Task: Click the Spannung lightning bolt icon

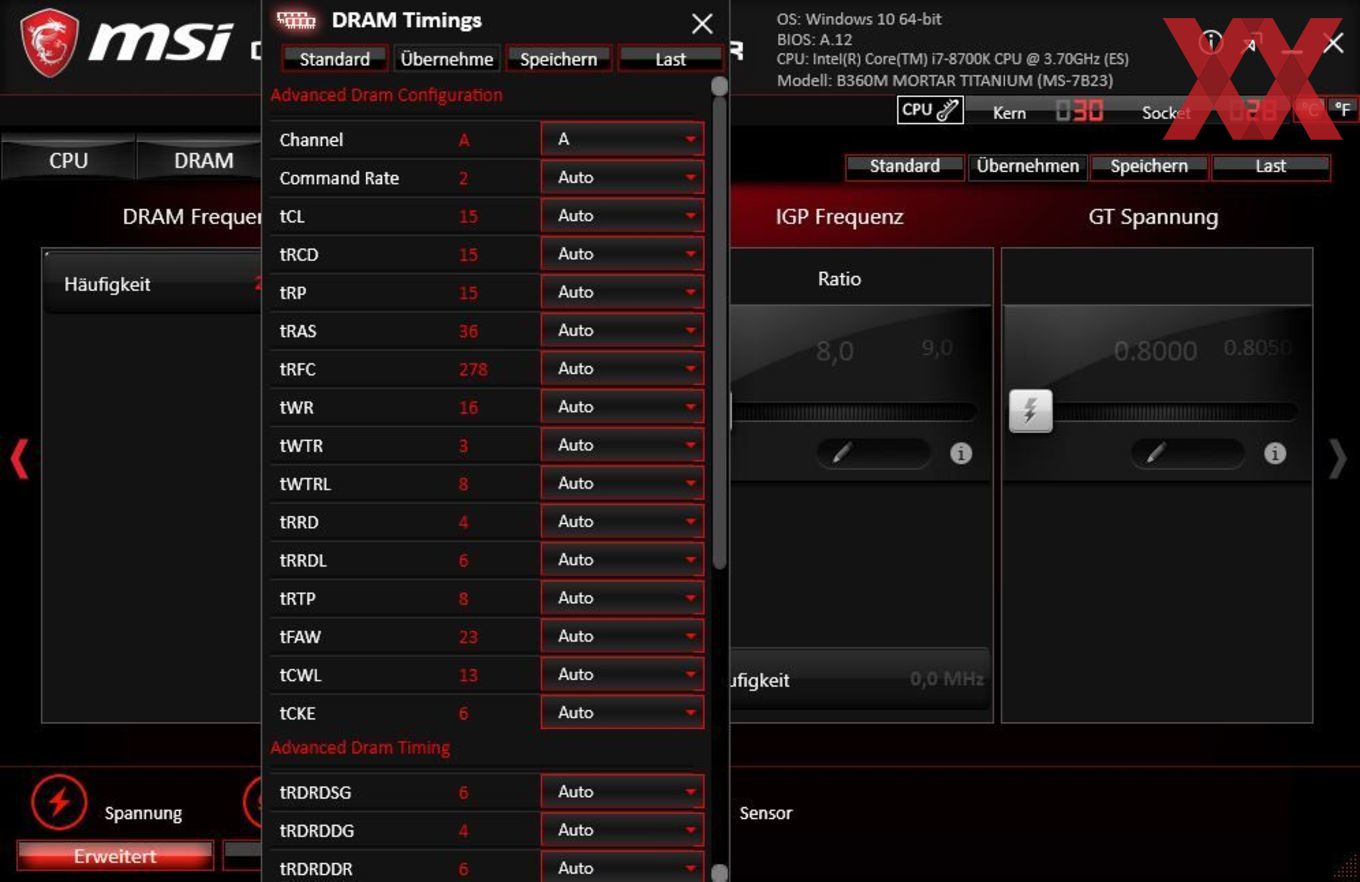Action: coord(59,802)
